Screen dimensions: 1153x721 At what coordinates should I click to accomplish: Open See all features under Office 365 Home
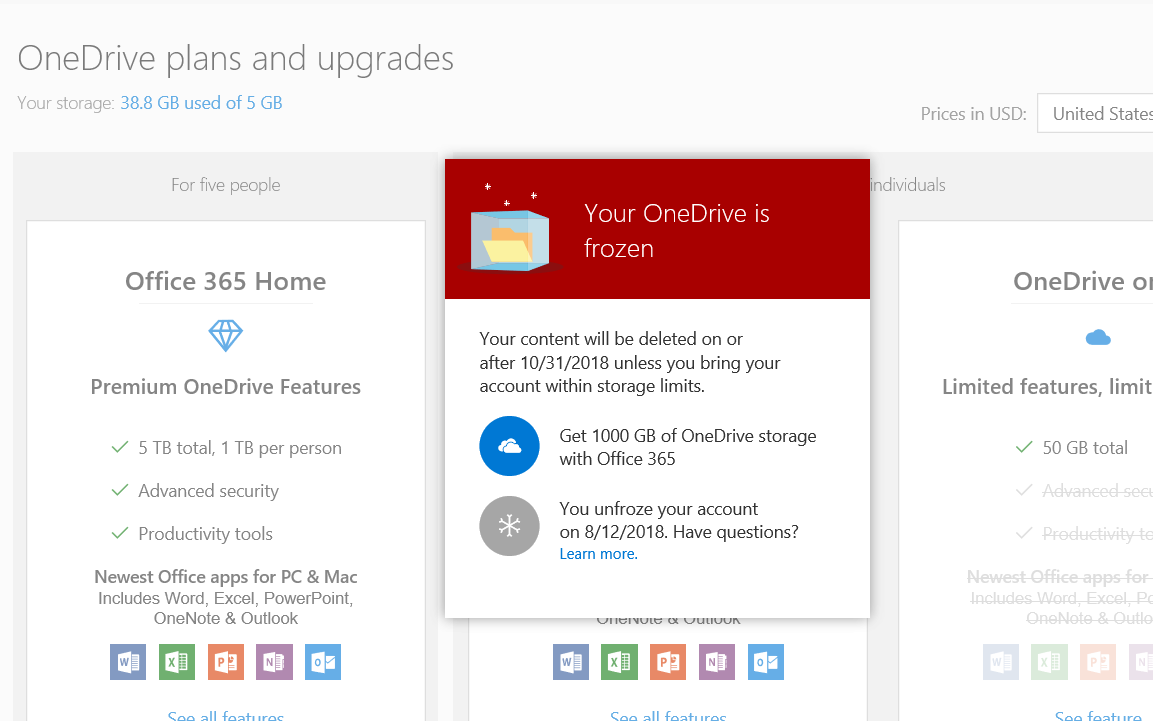(x=226, y=716)
